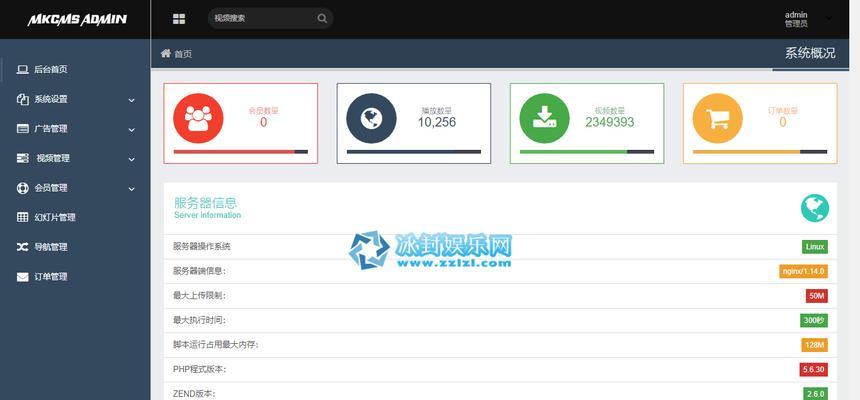Click the 服务器信息 heading
Image resolution: width=860 pixels, height=400 pixels.
[205, 202]
